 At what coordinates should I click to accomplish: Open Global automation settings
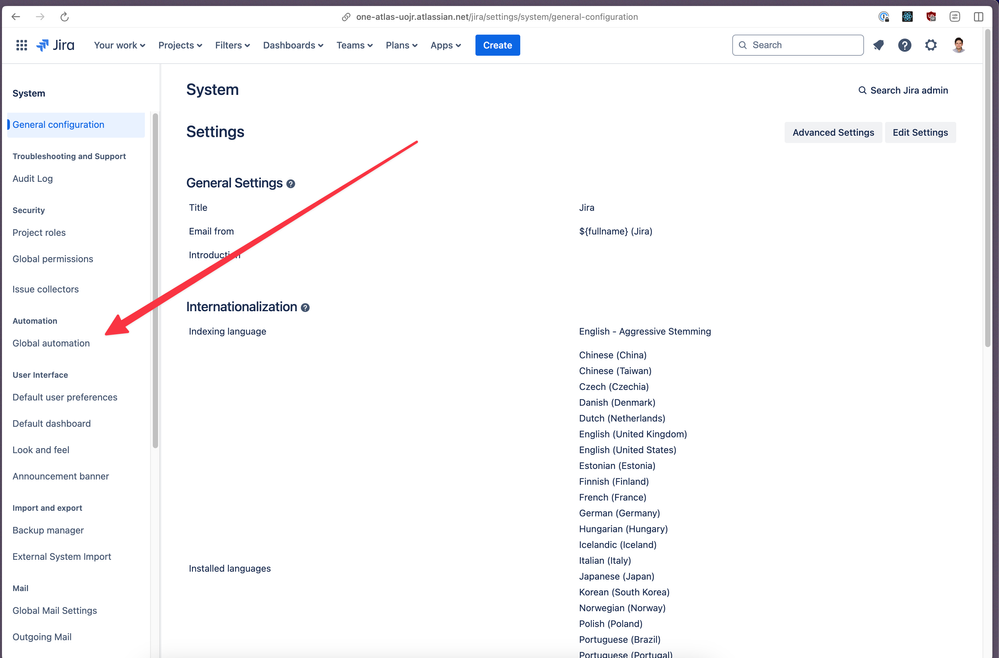[x=51, y=343]
